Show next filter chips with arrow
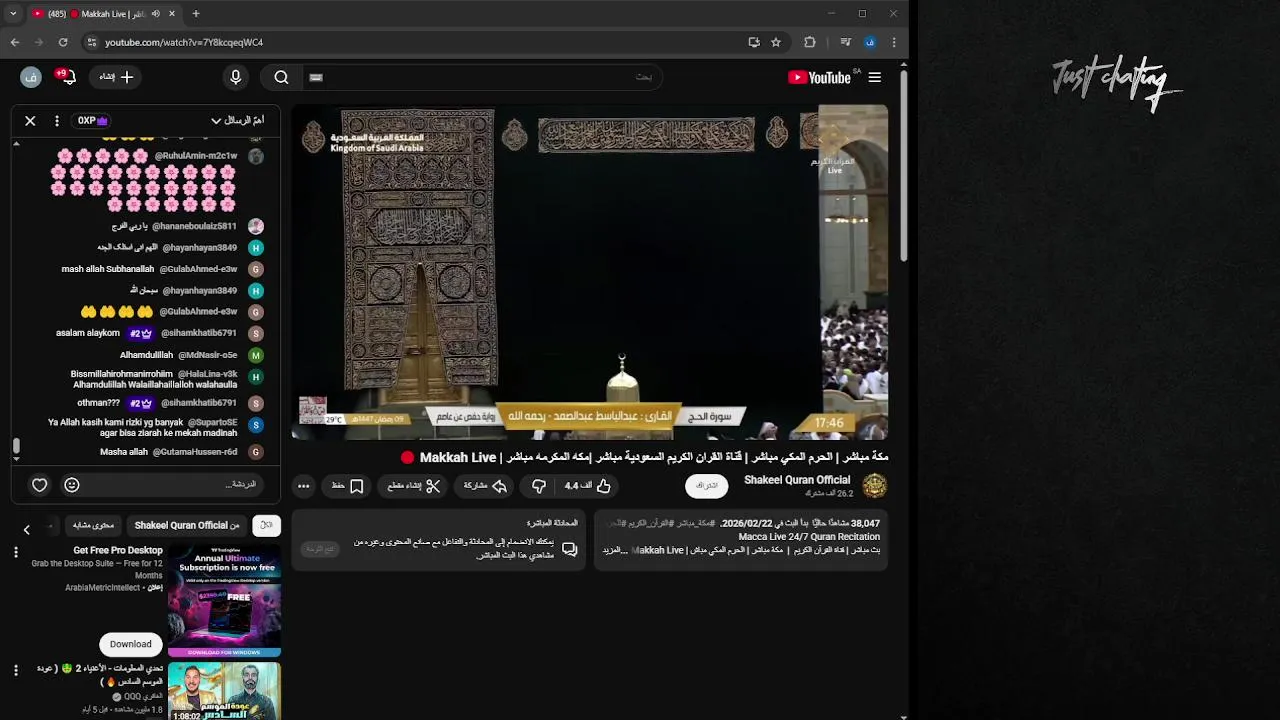The width and height of the screenshot is (1280, 720). click(x=27, y=529)
